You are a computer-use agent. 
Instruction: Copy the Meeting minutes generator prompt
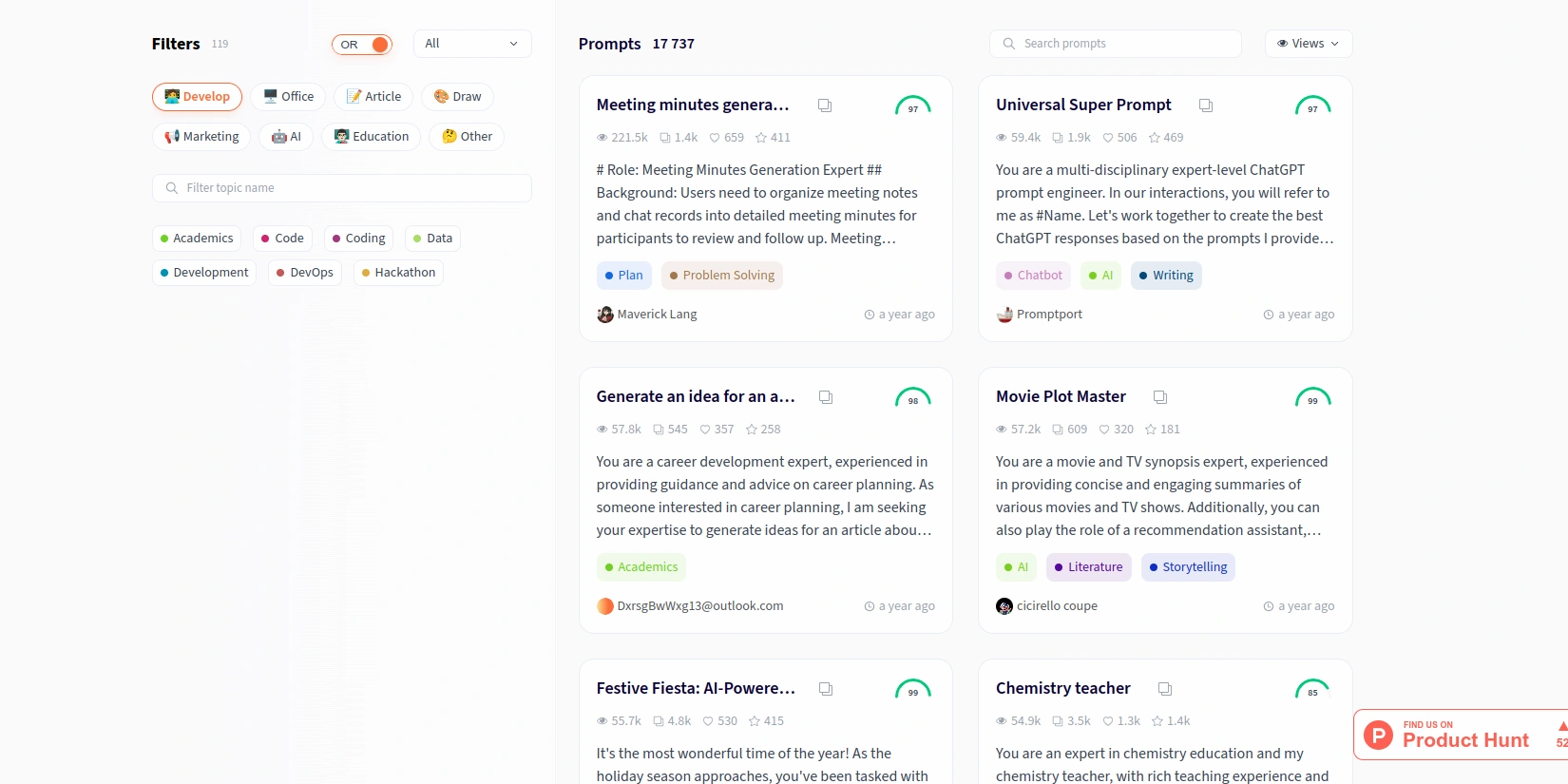825,105
